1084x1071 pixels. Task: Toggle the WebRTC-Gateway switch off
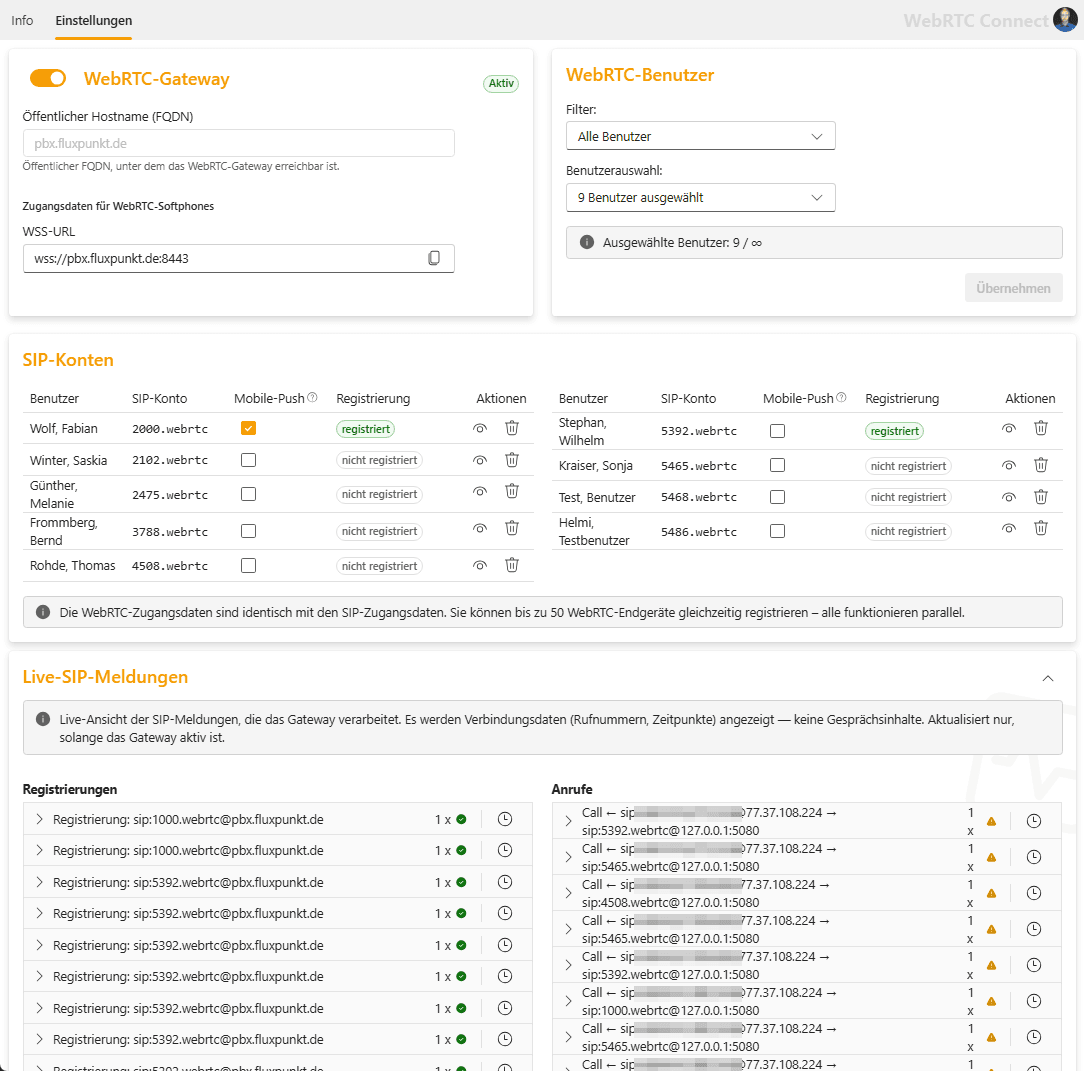click(48, 78)
